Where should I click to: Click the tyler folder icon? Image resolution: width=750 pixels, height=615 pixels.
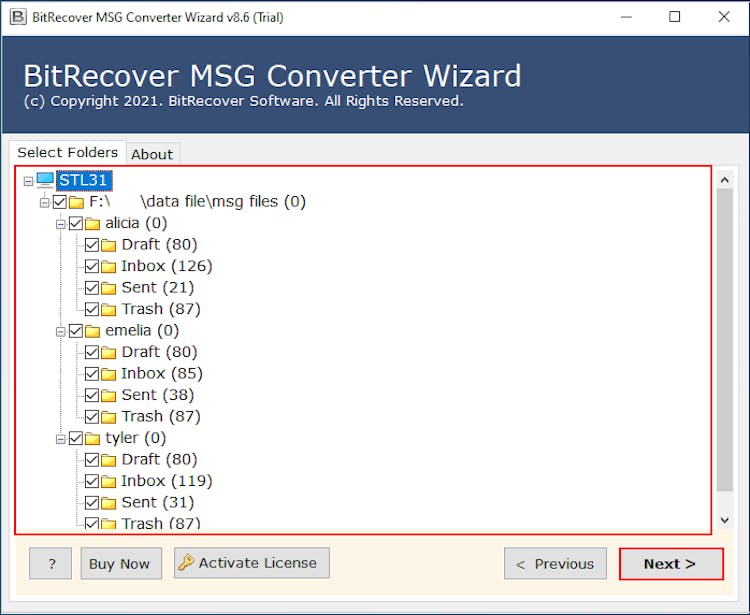[x=93, y=438]
